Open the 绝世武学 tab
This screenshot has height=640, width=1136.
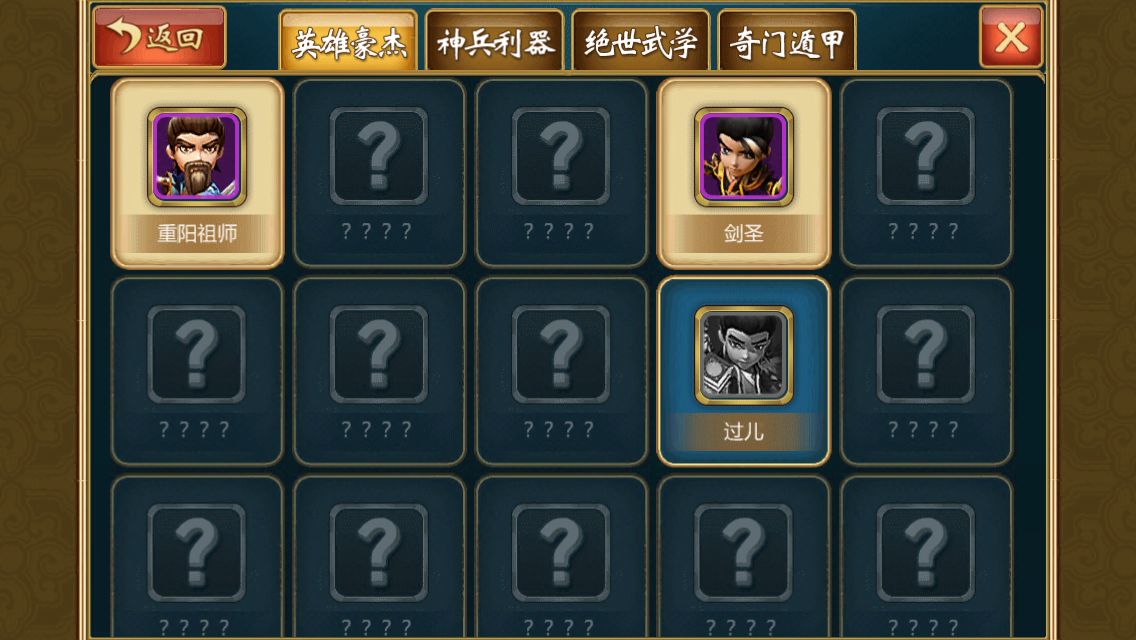pos(640,41)
